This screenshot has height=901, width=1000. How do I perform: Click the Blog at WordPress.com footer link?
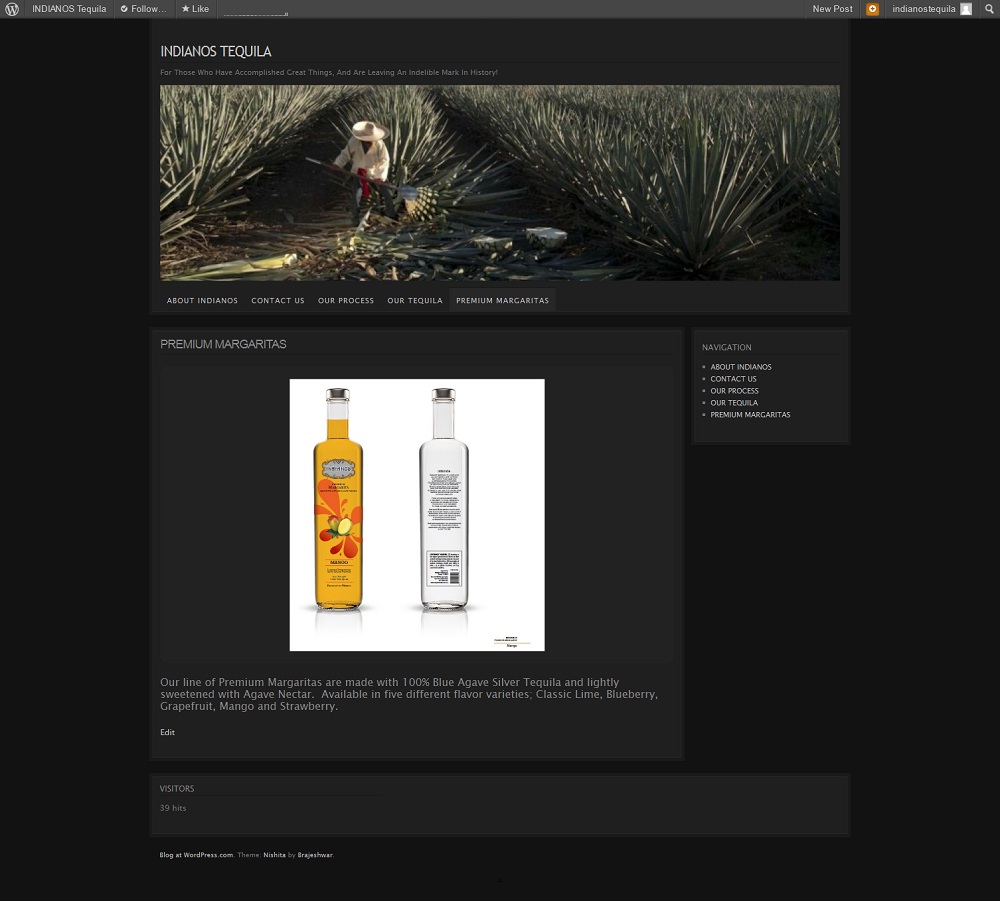pyautogui.click(x=196, y=855)
